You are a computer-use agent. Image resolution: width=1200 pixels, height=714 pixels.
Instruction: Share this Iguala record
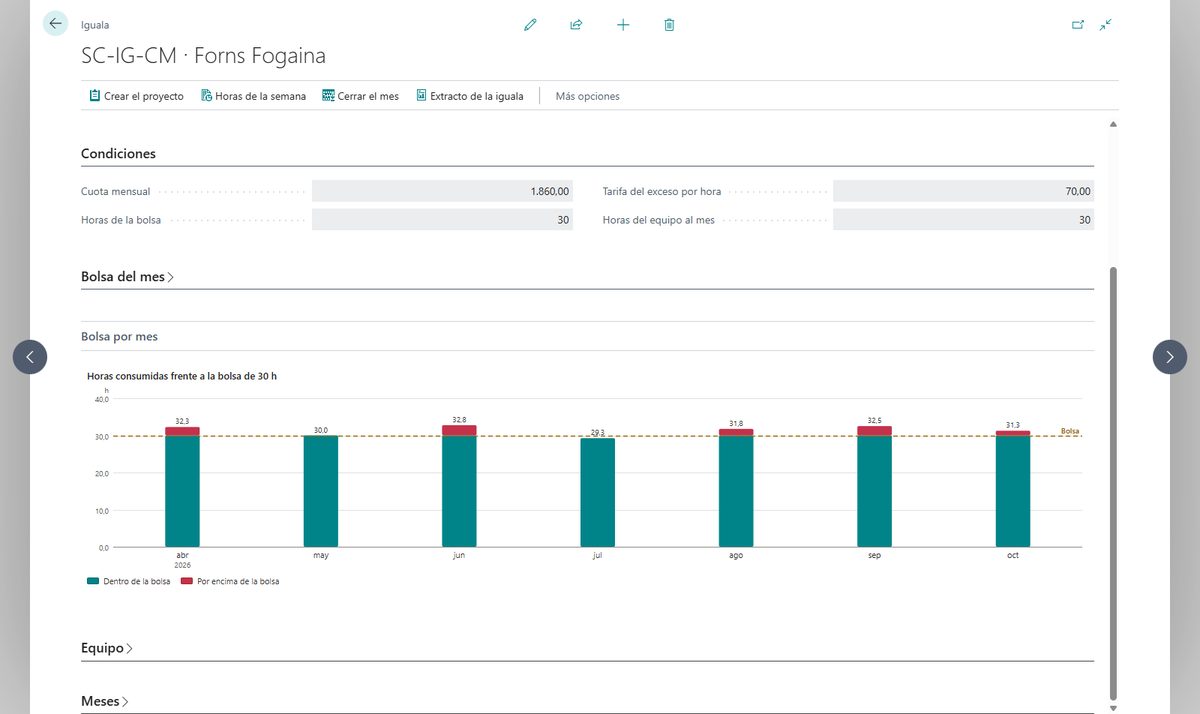pyautogui.click(x=576, y=25)
